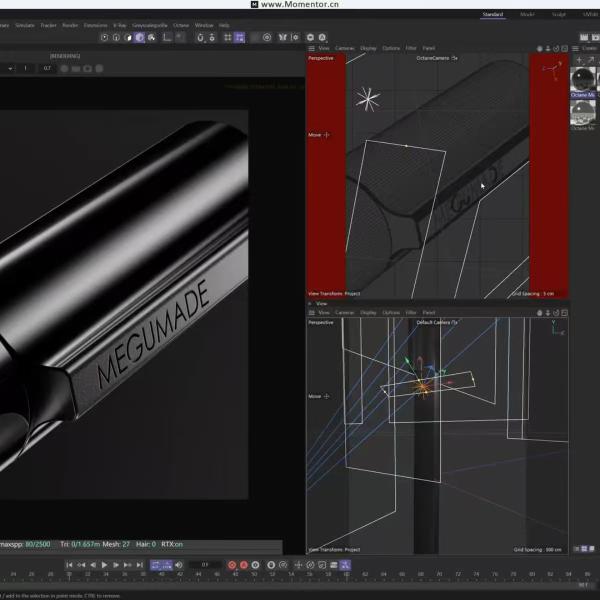The height and width of the screenshot is (600, 600).
Task: Click the rotate view icon of lower viewport
Action: coord(556,313)
